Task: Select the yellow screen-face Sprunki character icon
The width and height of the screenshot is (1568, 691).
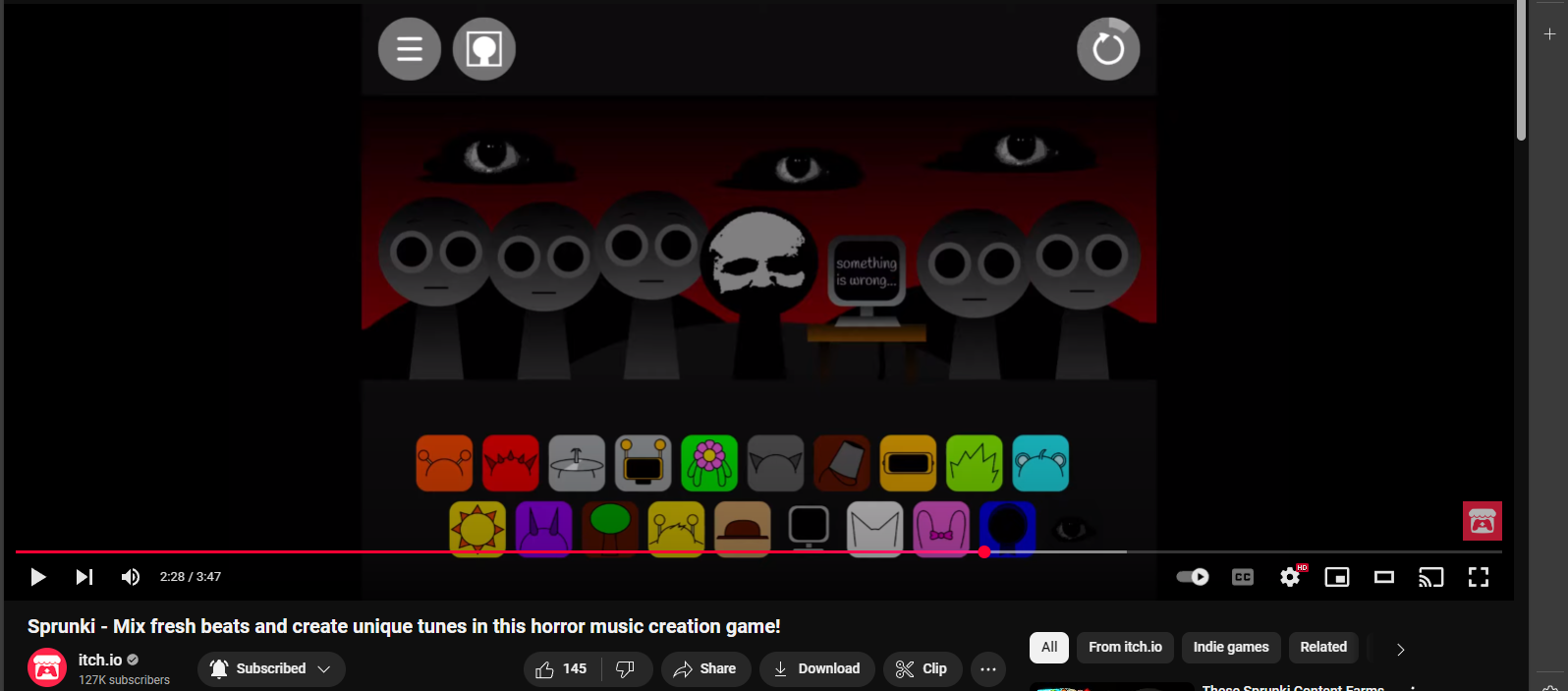Action: tap(909, 463)
